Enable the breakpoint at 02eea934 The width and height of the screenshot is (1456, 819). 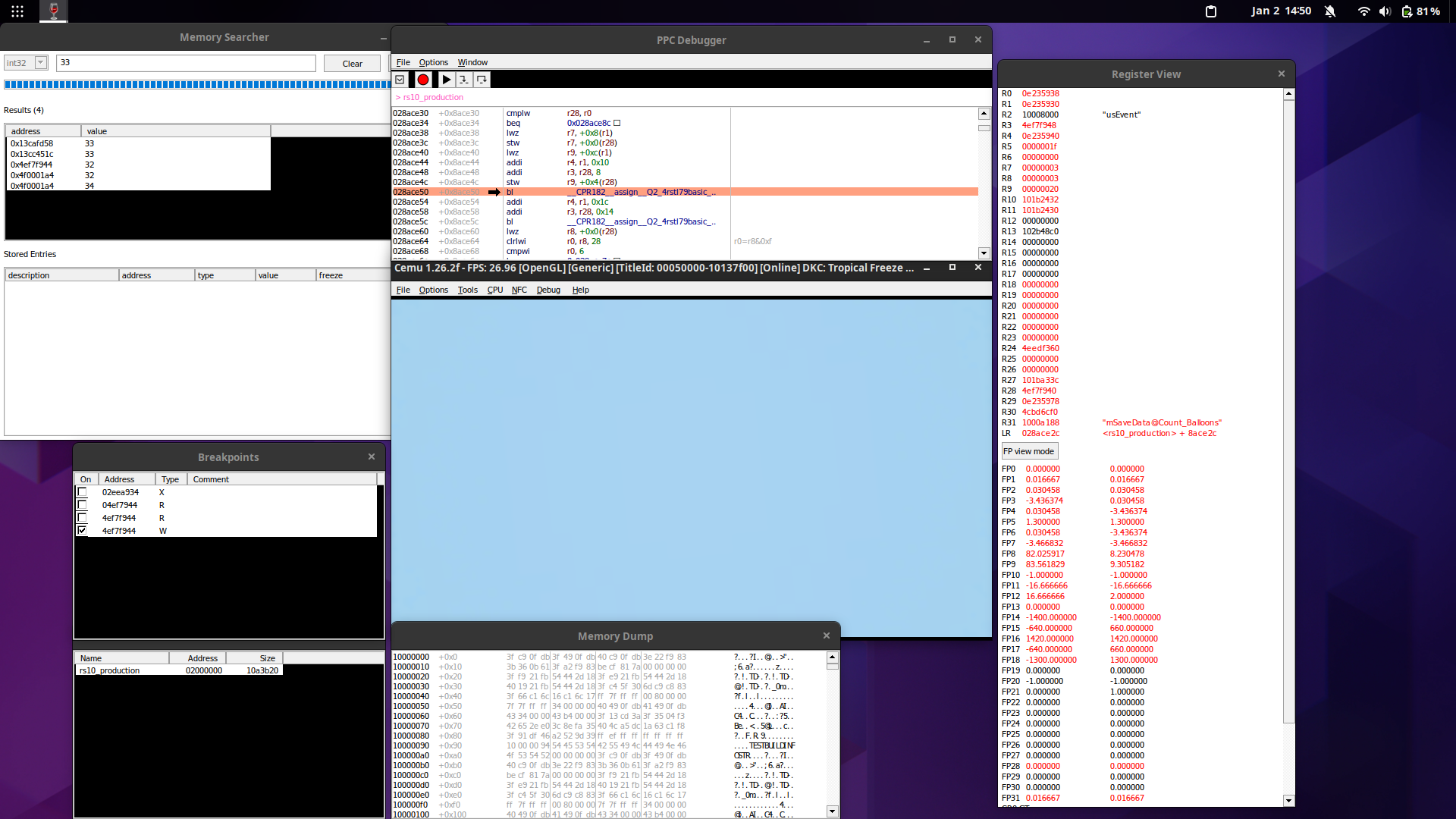82,491
